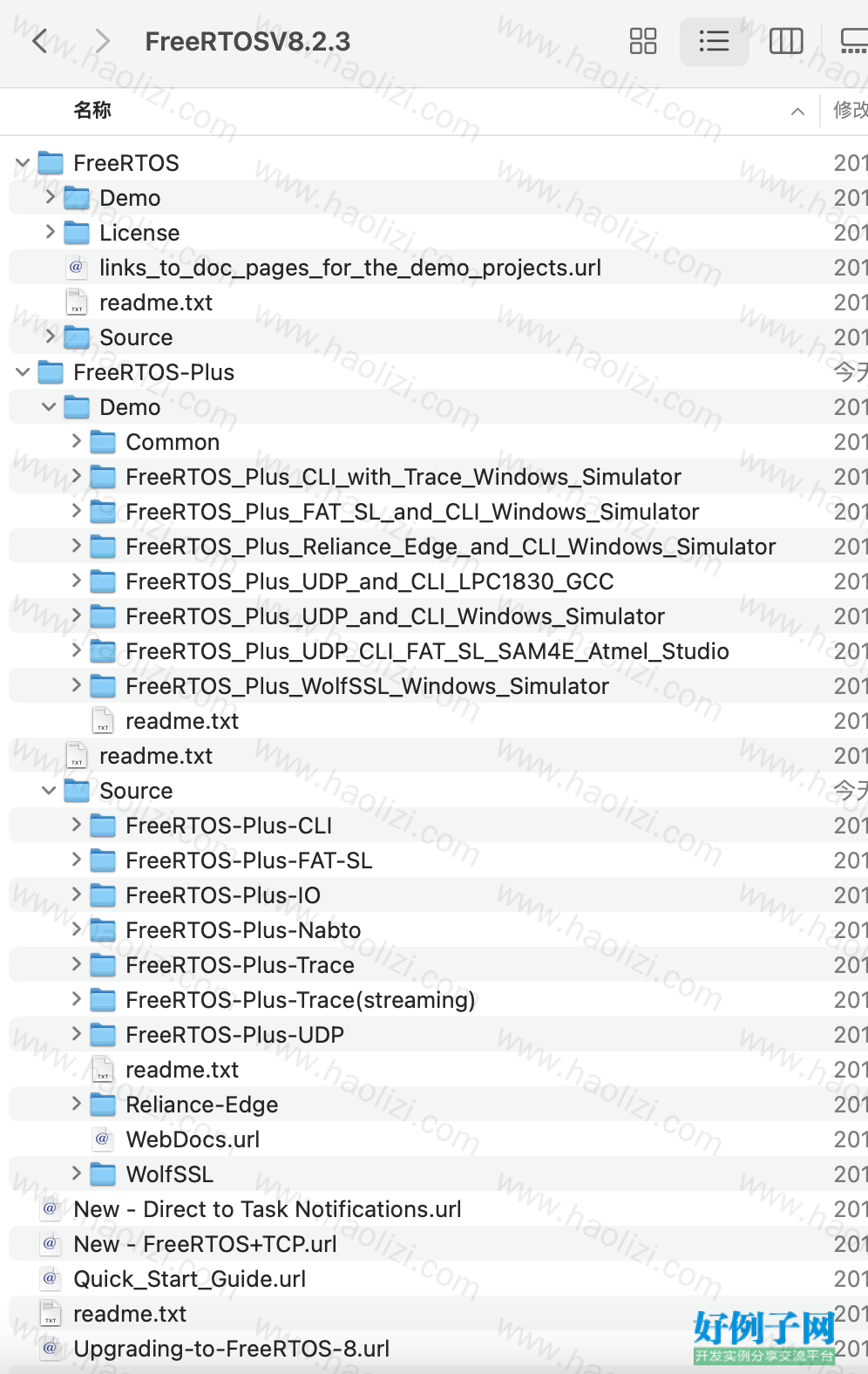This screenshot has width=868, height=1374.
Task: Switch to column view
Action: 786,41
